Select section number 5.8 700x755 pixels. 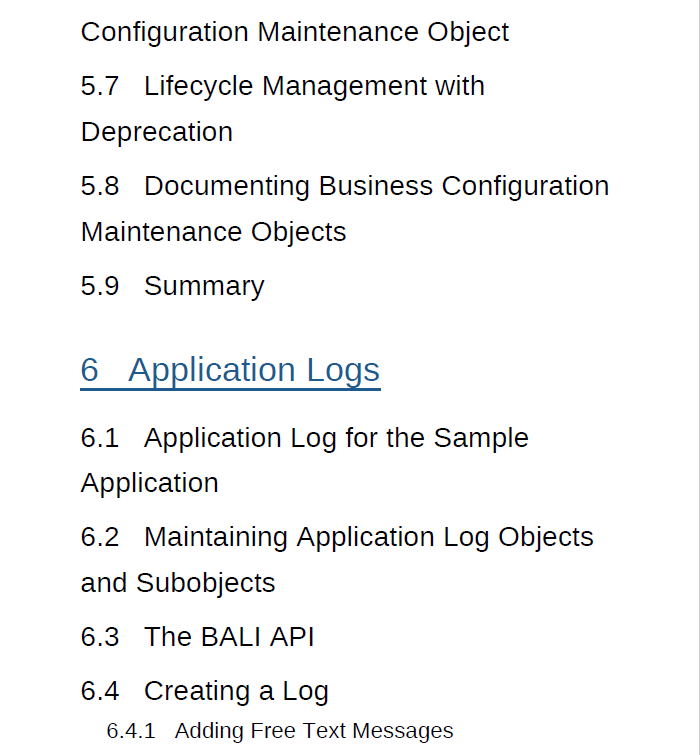[x=100, y=186]
